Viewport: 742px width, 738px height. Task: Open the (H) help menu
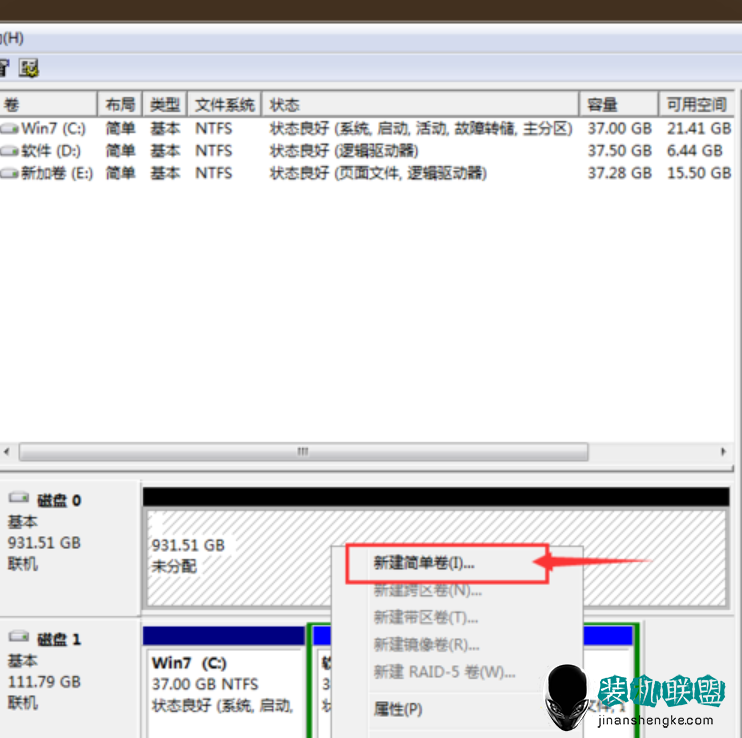[x=12, y=38]
